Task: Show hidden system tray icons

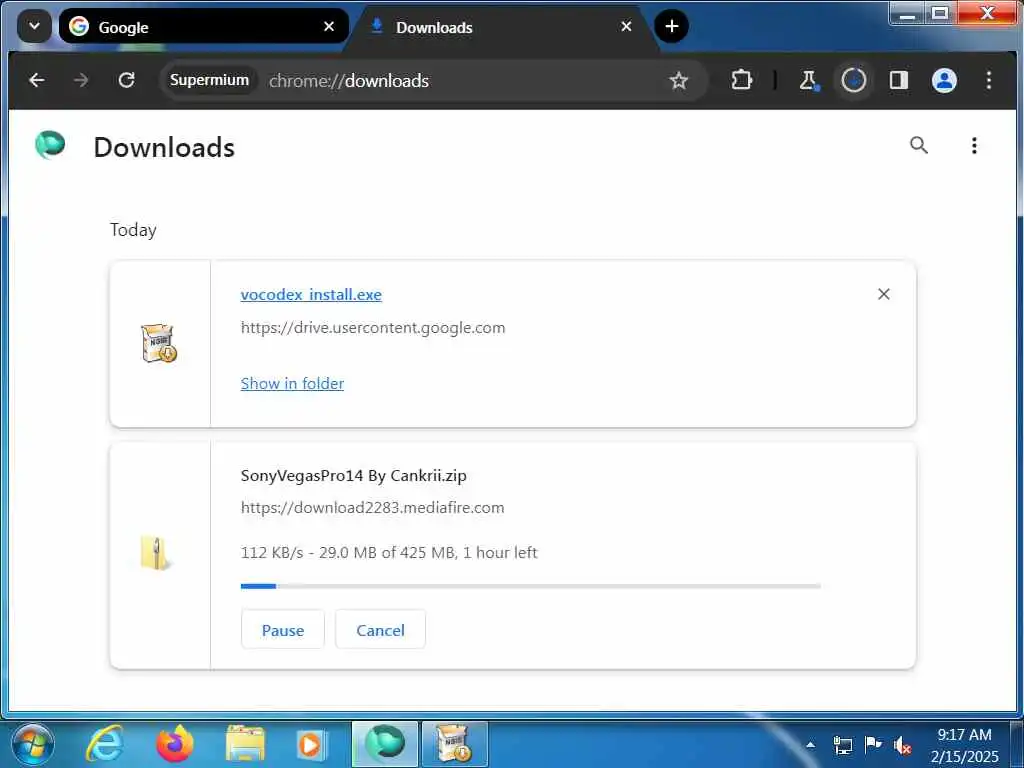Action: tap(810, 744)
